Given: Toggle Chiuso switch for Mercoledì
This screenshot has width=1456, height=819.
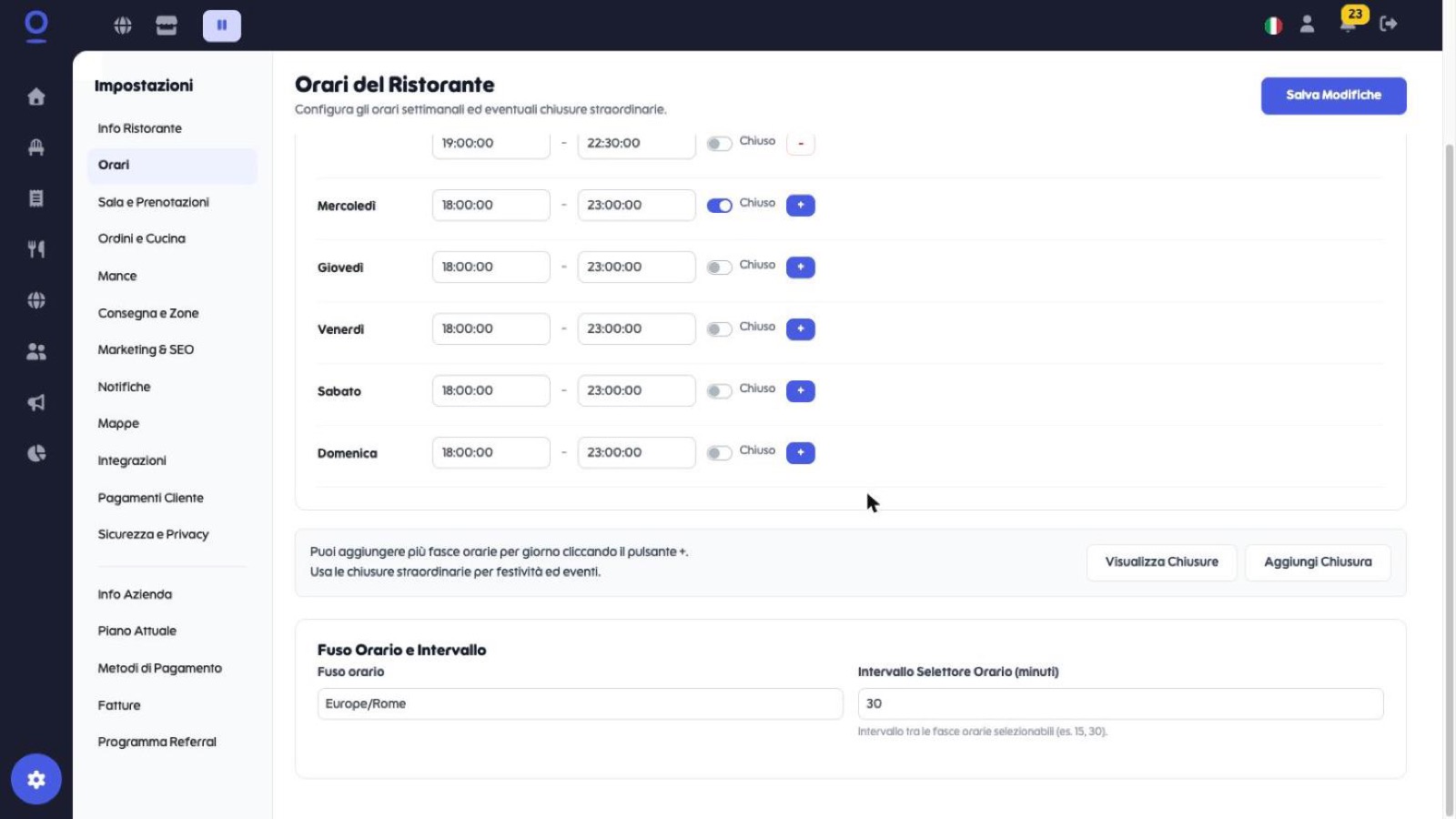Looking at the screenshot, I should [x=720, y=206].
